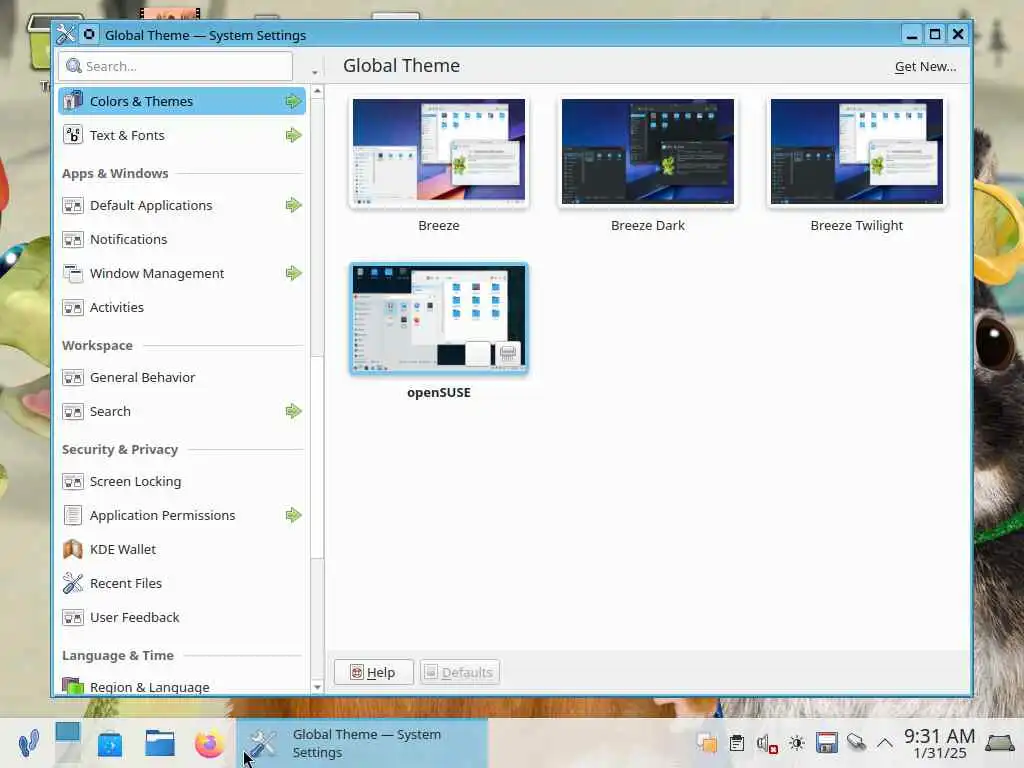Open clipboard tray icon
Viewport: 1024px width, 768px height.
[737, 743]
